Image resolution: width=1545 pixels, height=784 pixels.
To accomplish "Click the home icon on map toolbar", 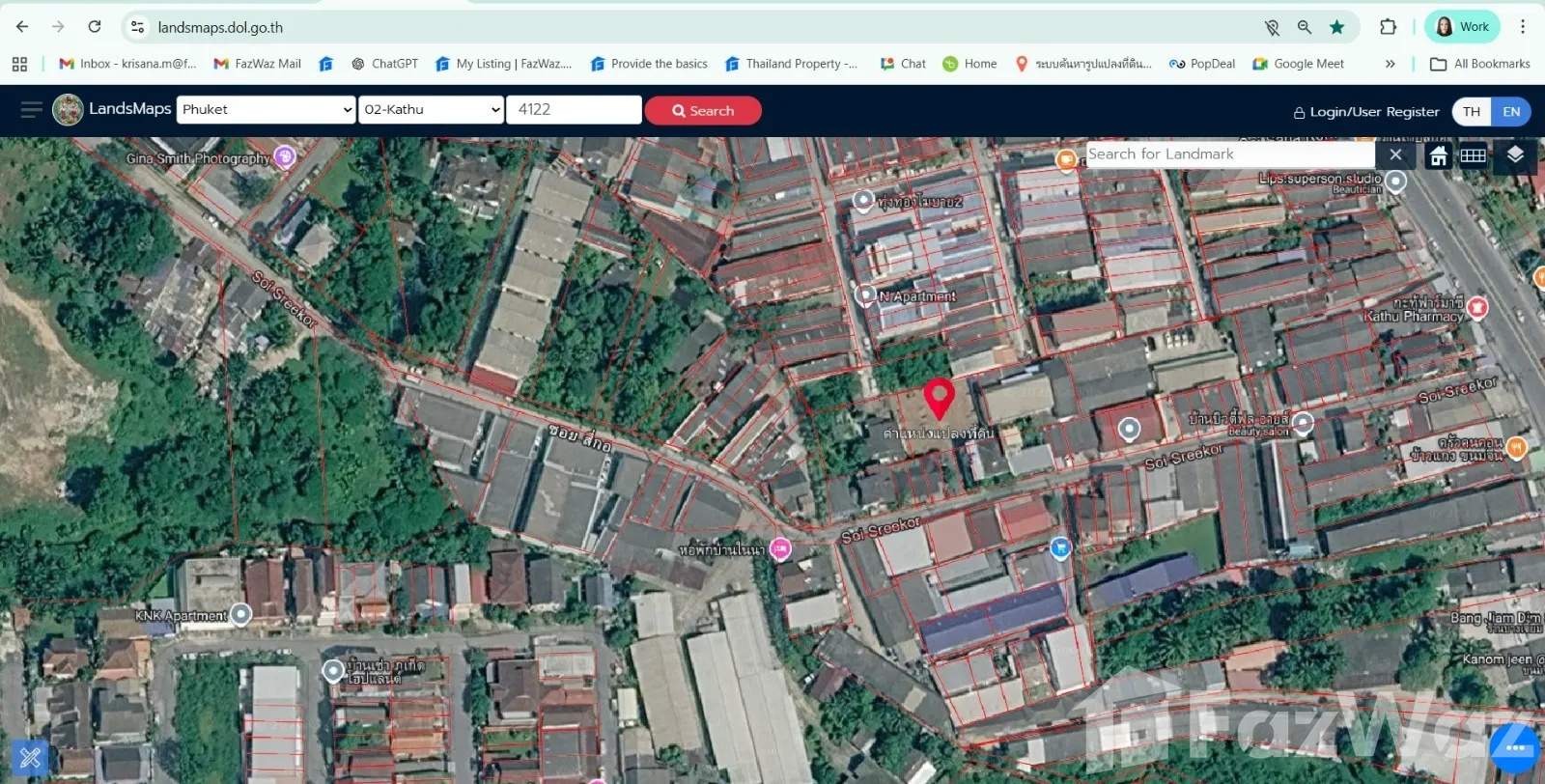I will (x=1438, y=155).
